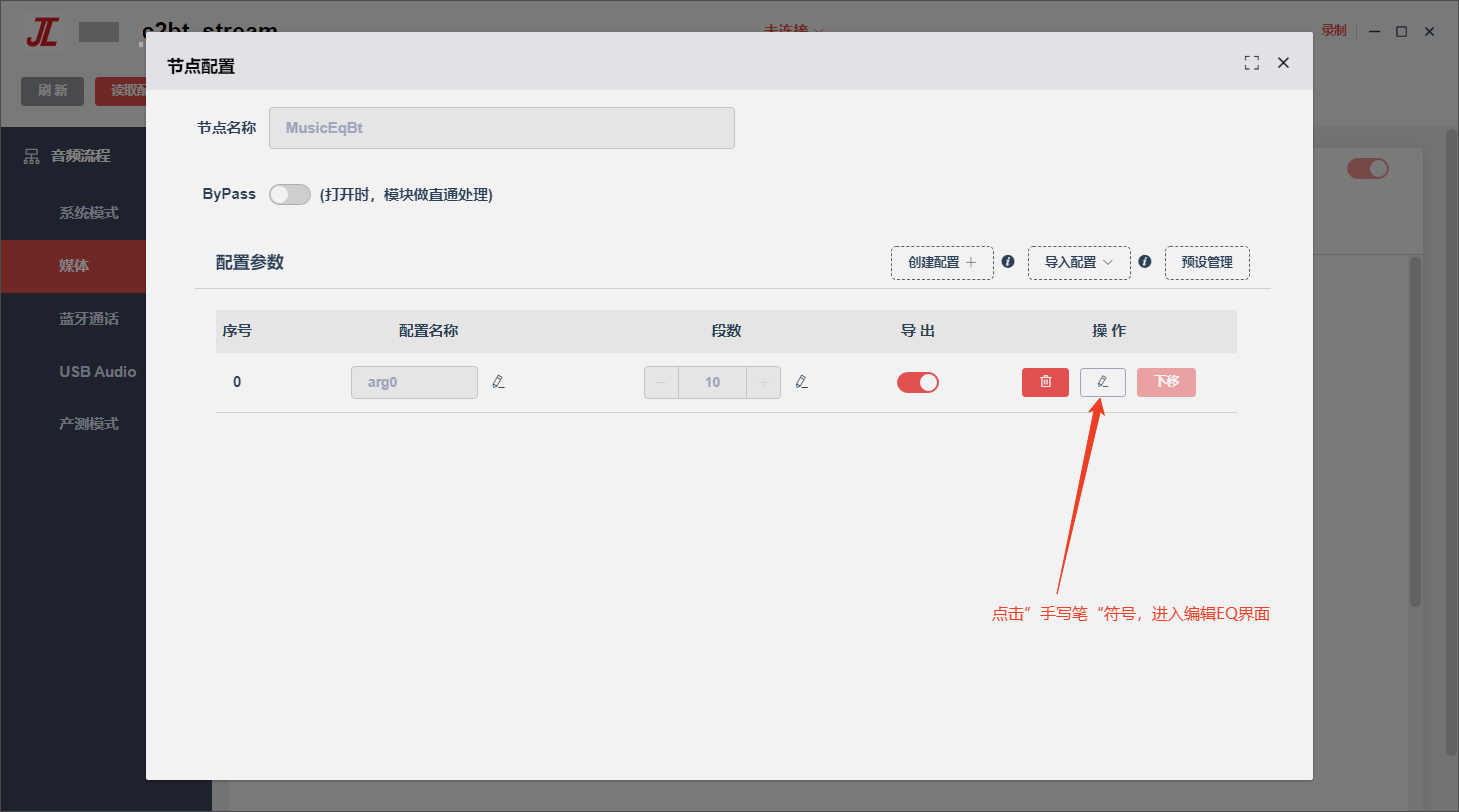The height and width of the screenshot is (812, 1459).
Task: Close the 节点配置 dialog
Action: [x=1284, y=63]
